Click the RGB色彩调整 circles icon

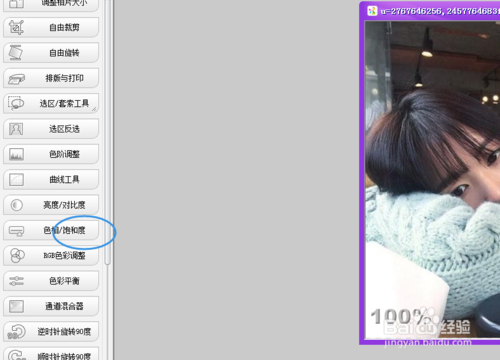pos(17,255)
